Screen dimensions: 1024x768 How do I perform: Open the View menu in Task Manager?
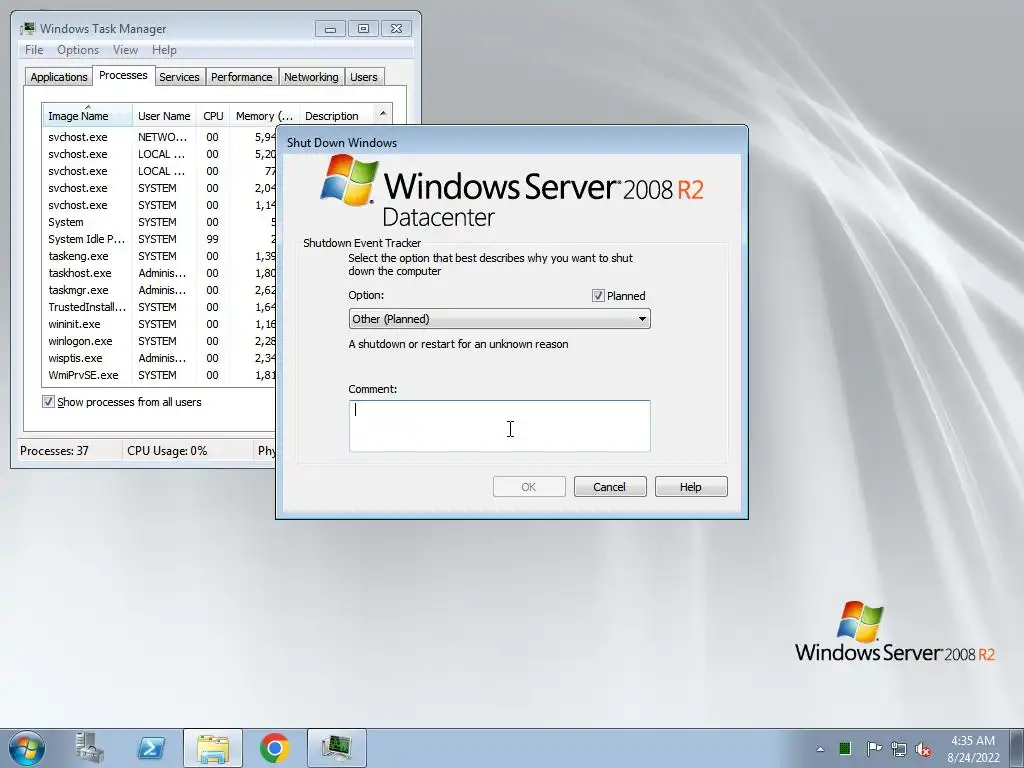pos(125,50)
